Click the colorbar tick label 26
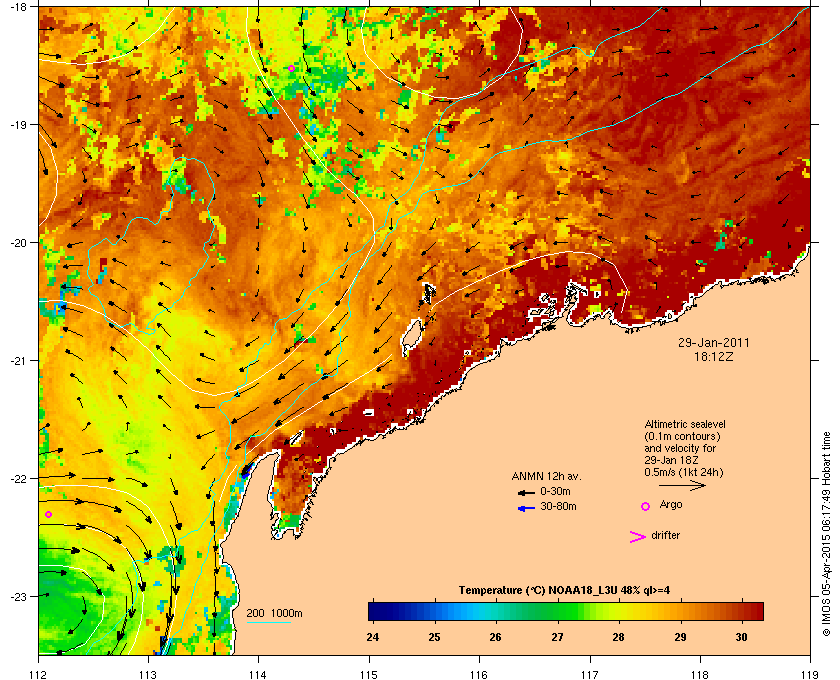This screenshot has width=840, height=680. (x=496, y=637)
